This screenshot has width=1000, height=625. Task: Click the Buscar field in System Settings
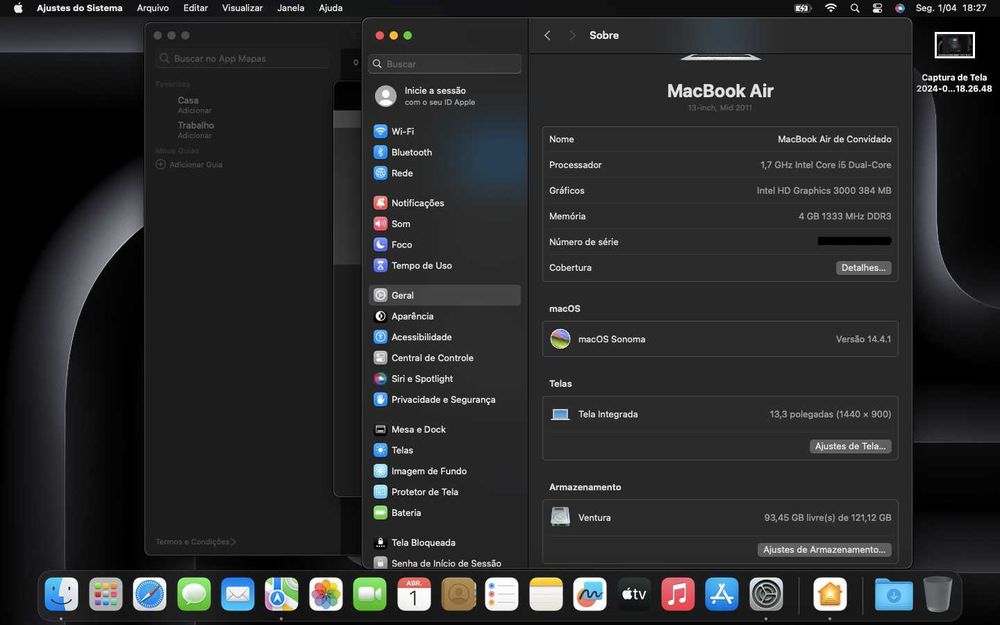445,64
